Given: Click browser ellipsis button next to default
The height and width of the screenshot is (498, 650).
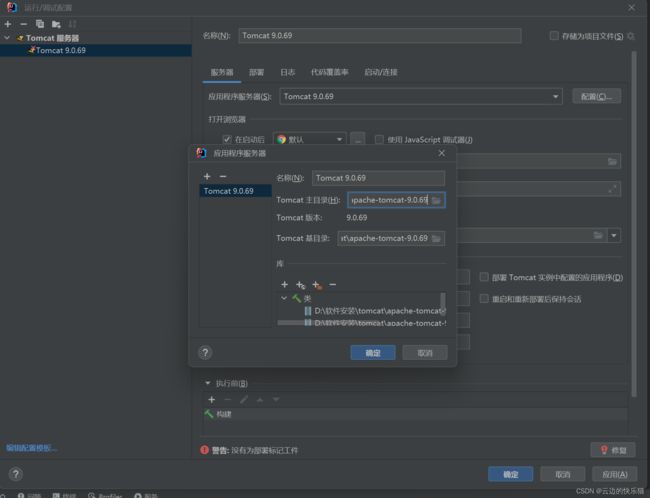Looking at the screenshot, I should tap(358, 139).
